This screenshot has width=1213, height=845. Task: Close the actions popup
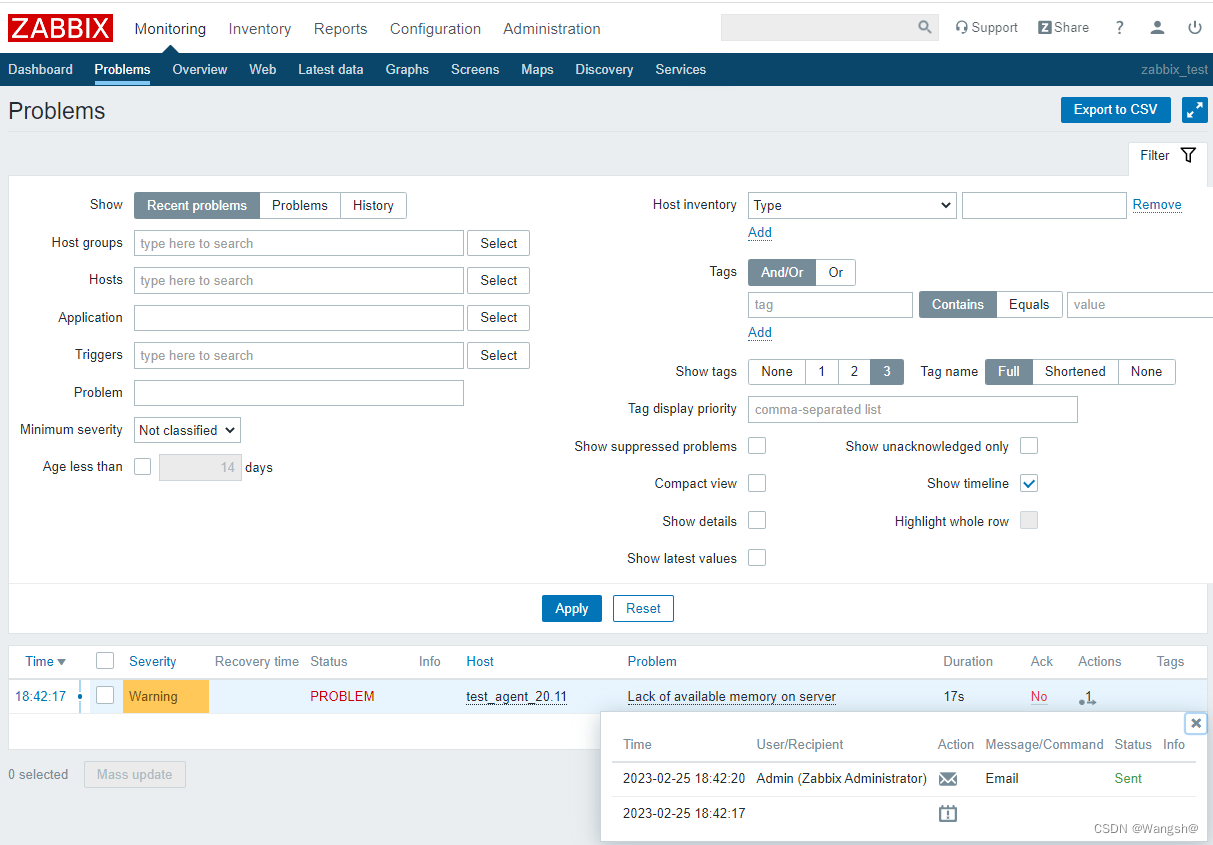click(1196, 723)
